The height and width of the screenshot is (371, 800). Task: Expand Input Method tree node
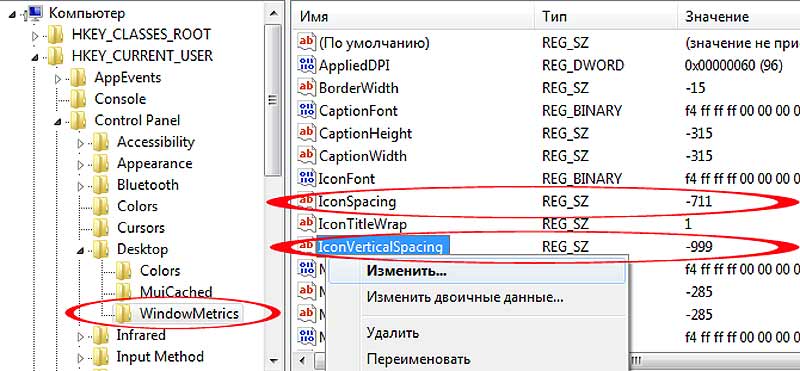pos(81,358)
